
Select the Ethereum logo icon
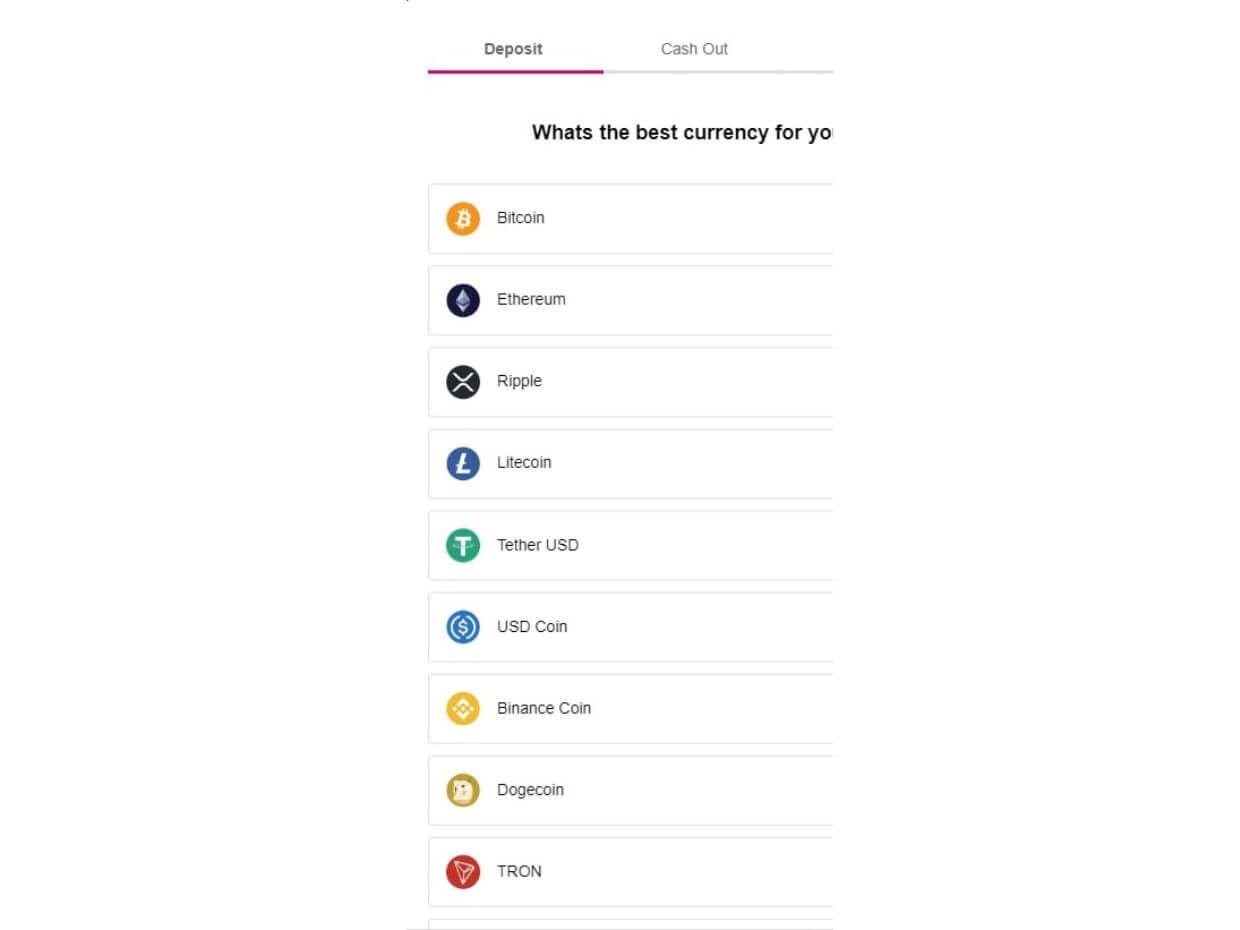click(x=462, y=299)
